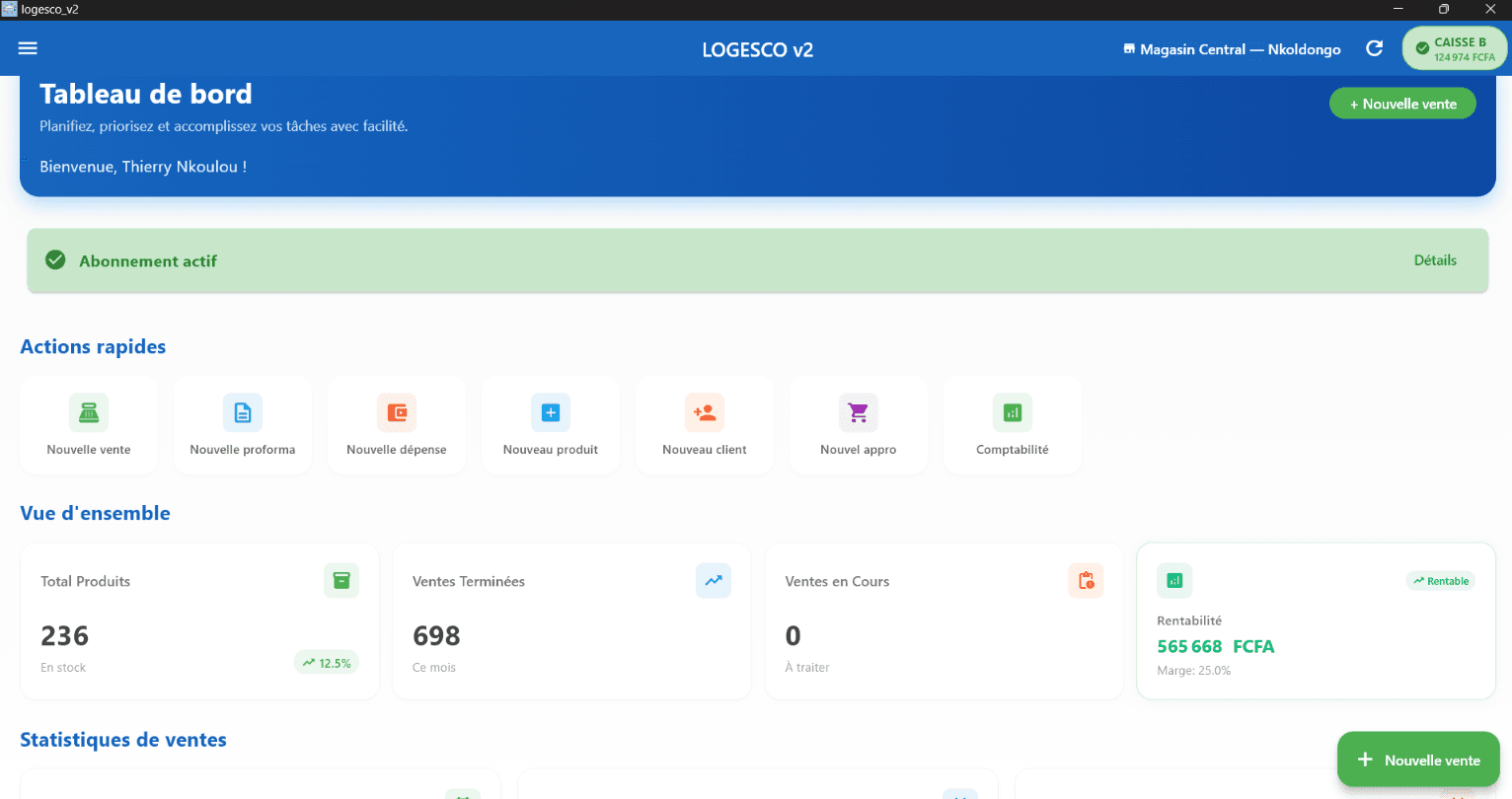Image resolution: width=1512 pixels, height=799 pixels.
Task: Click the logesco_v2 title bar app icon
Action: point(9,9)
